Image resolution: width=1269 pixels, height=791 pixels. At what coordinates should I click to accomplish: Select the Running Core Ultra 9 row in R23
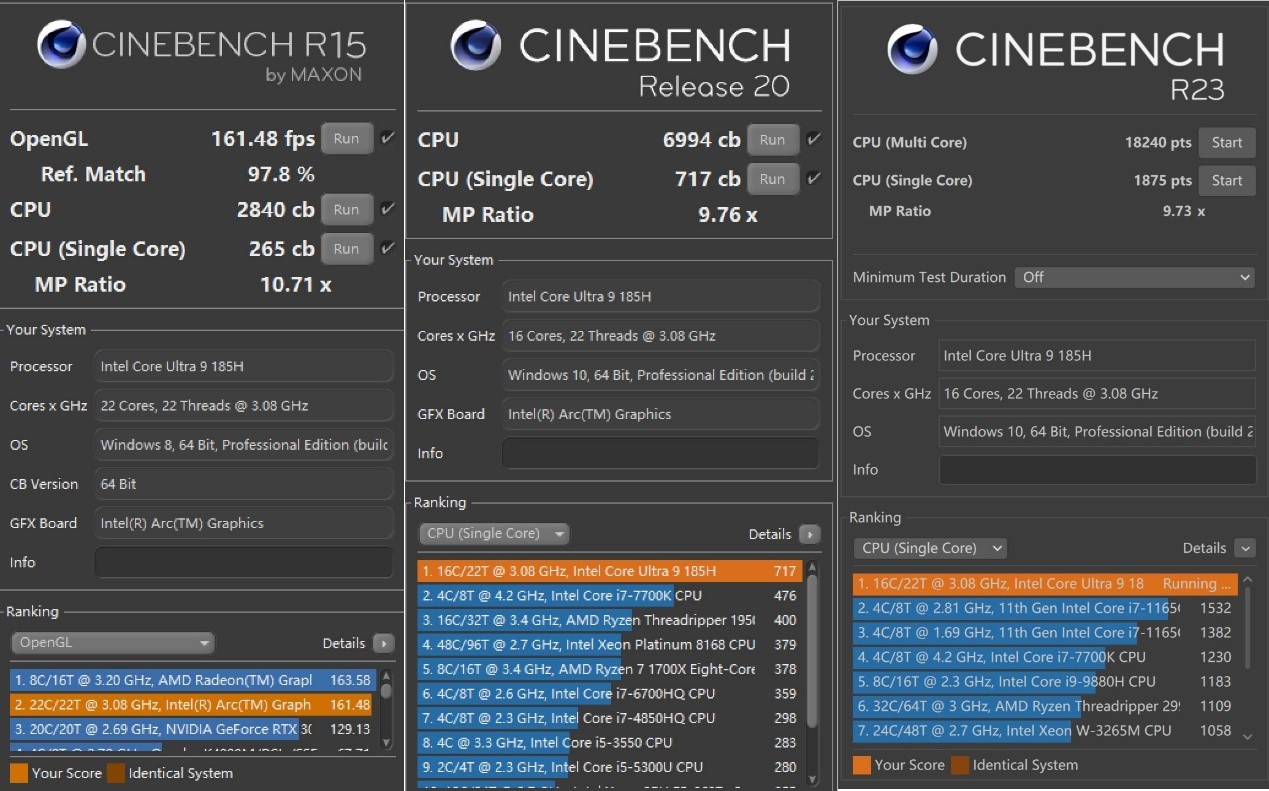(1045, 584)
